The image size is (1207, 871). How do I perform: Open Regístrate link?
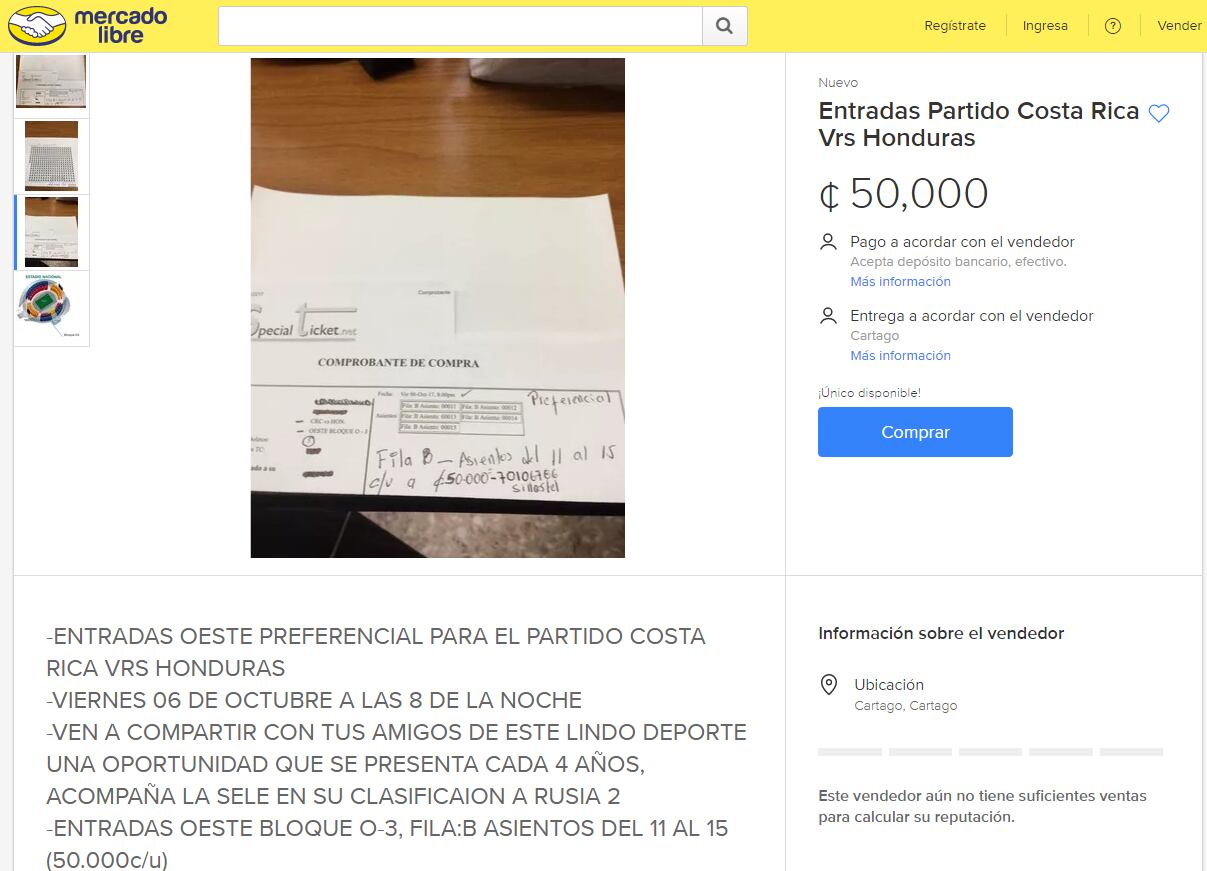point(955,26)
